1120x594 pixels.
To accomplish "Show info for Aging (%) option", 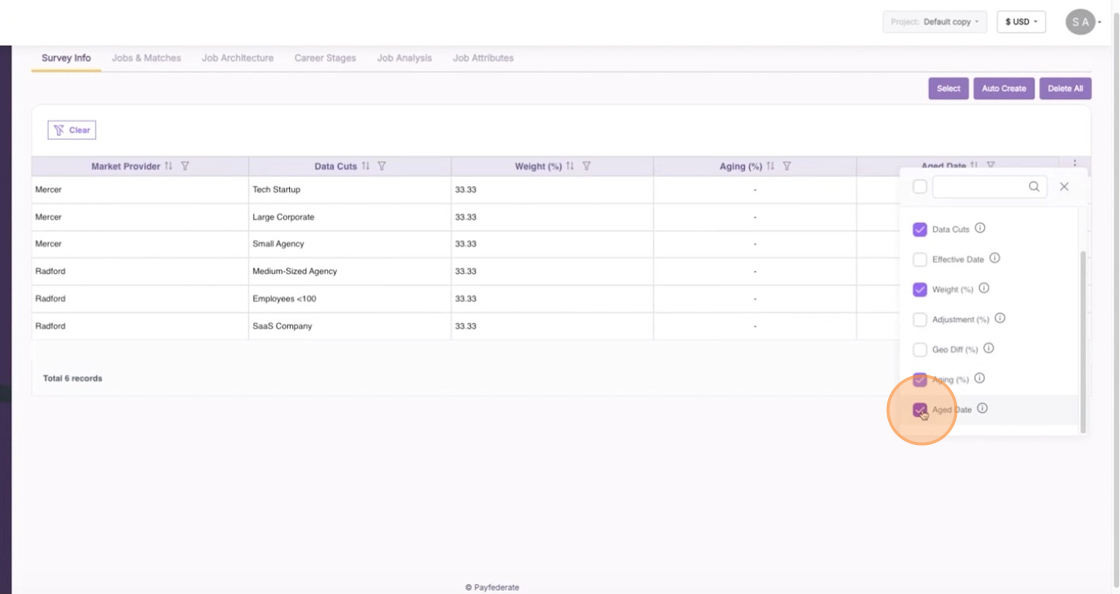I will (x=979, y=378).
